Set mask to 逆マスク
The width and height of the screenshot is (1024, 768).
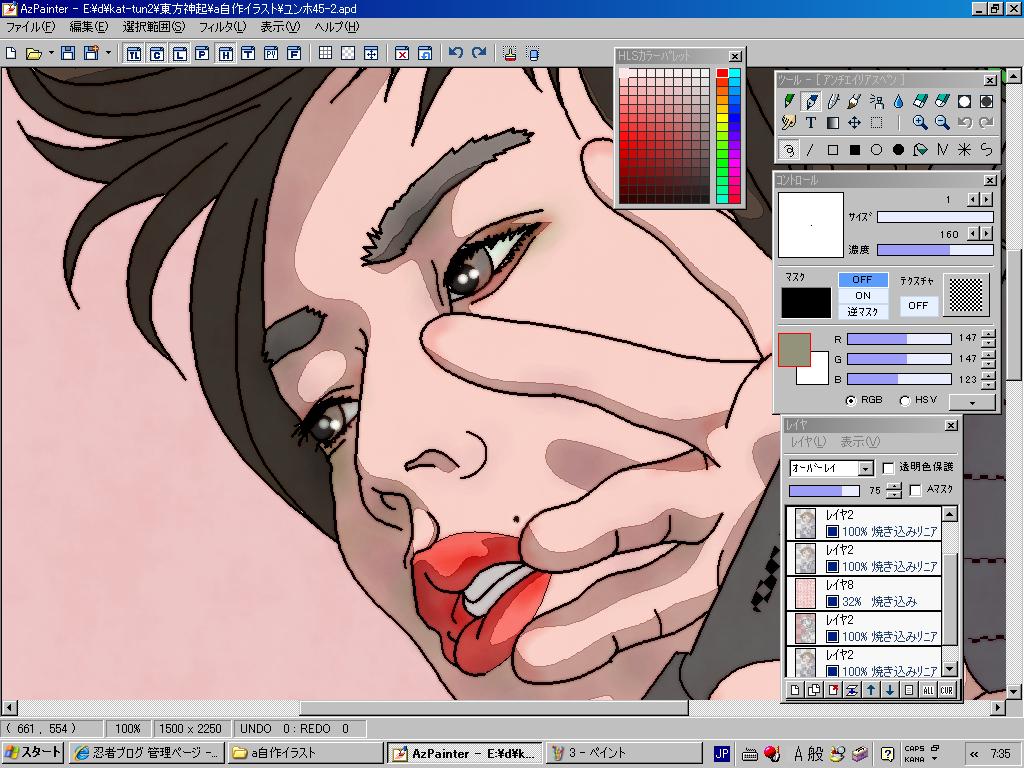(x=863, y=312)
